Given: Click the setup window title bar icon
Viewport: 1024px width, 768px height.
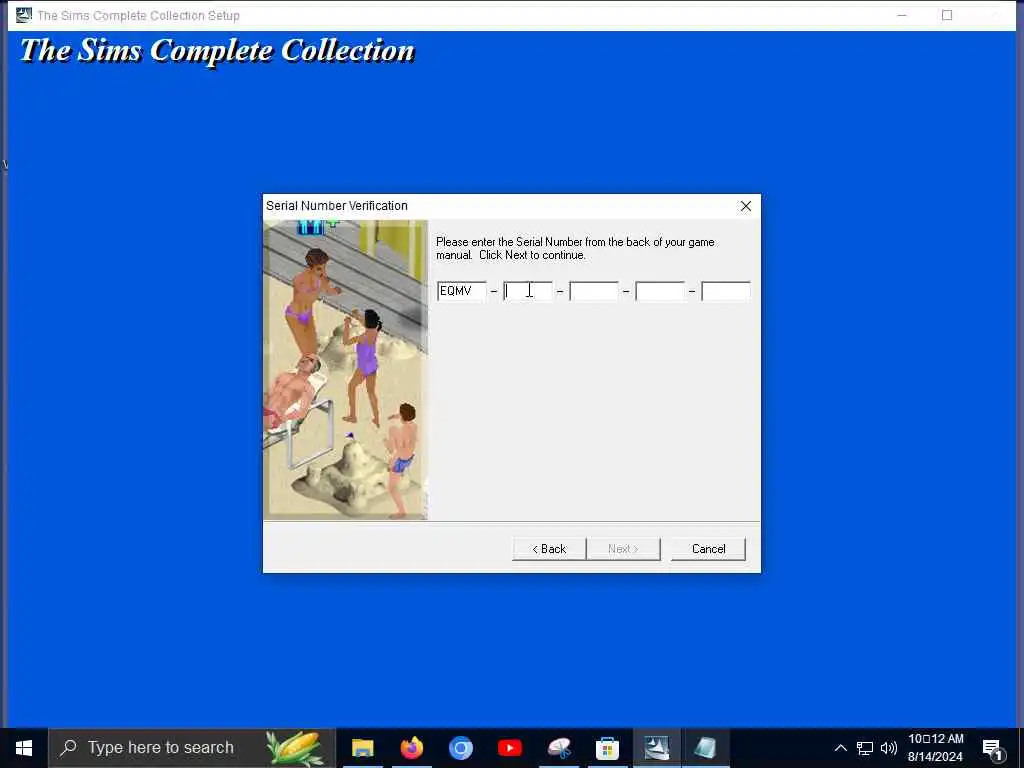Looking at the screenshot, I should click(24, 14).
